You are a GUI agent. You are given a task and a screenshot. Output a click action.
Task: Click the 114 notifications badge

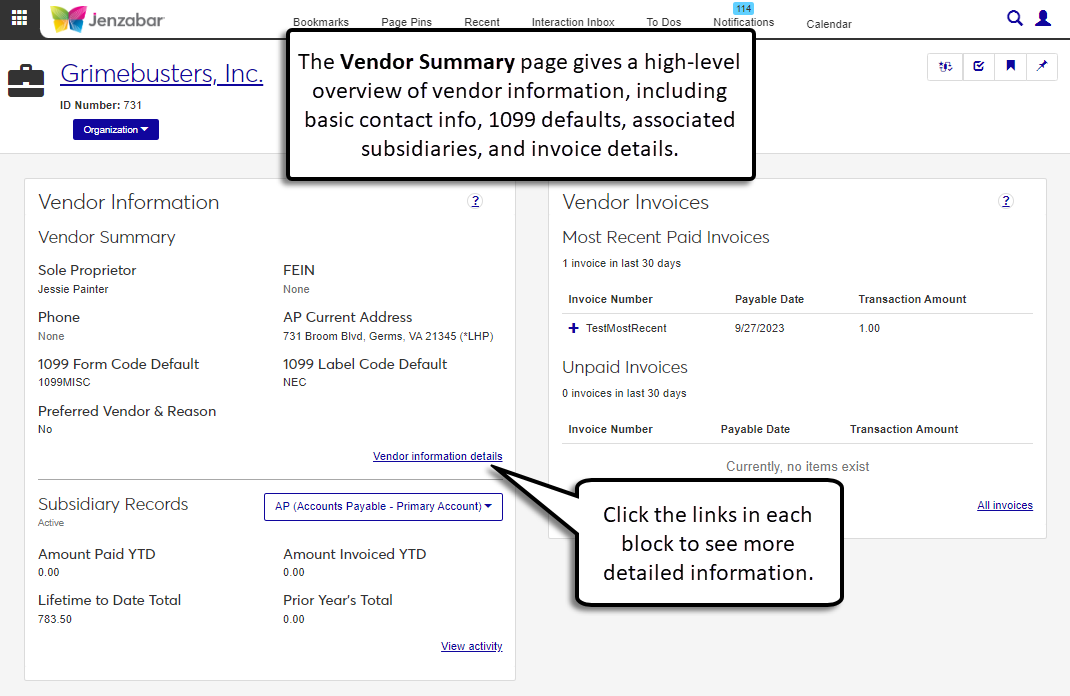743,9
